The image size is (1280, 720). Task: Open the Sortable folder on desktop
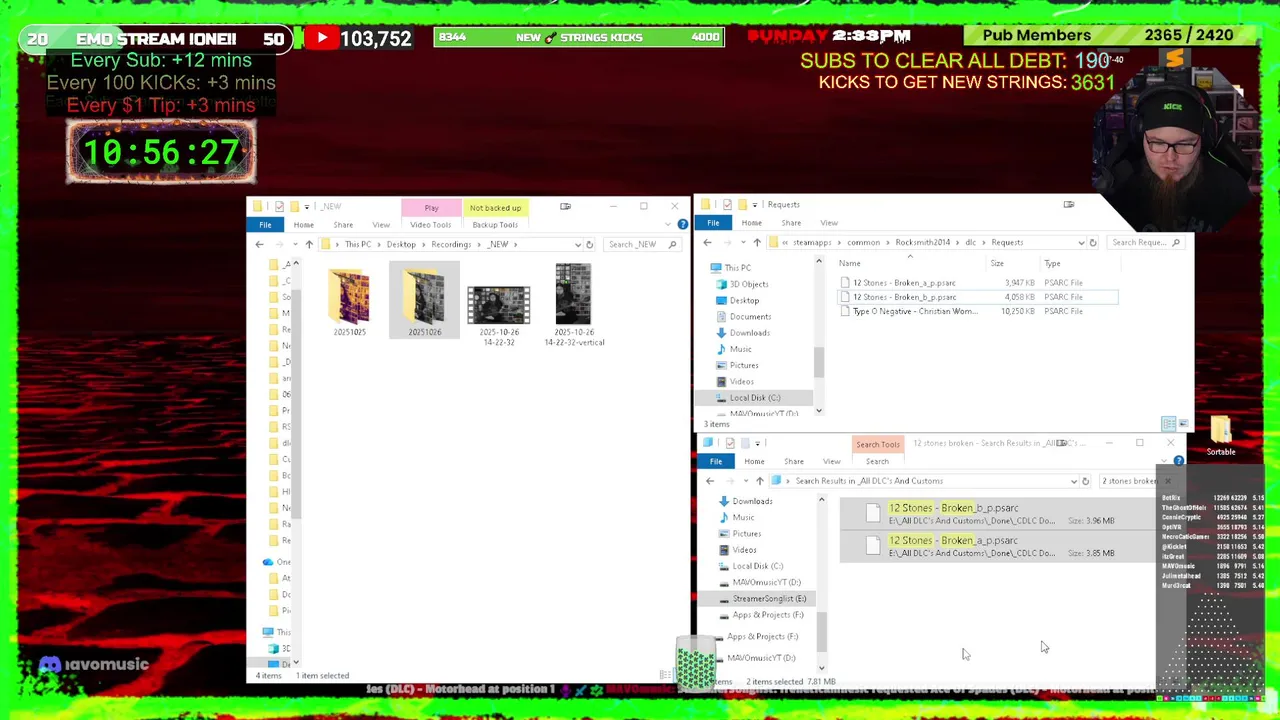click(1220, 436)
